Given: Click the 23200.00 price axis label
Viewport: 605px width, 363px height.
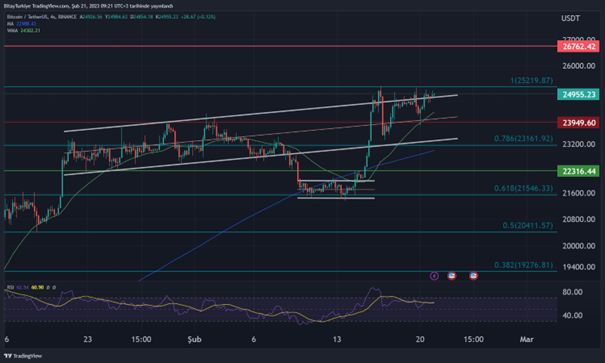Looking at the screenshot, I should [x=579, y=144].
